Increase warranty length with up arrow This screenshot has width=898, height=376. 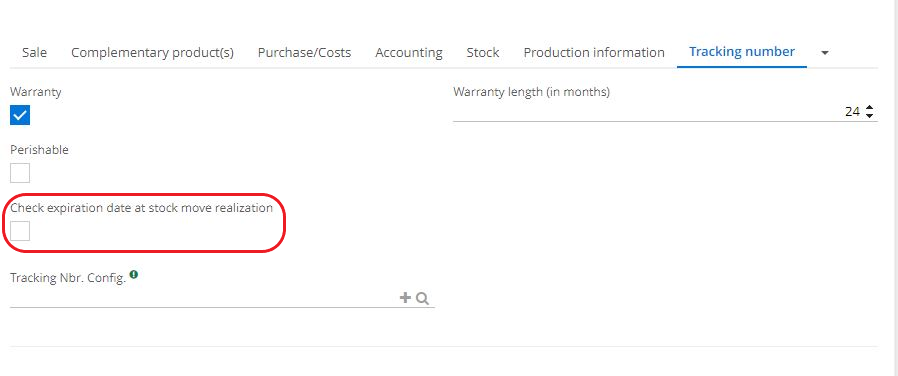869,108
